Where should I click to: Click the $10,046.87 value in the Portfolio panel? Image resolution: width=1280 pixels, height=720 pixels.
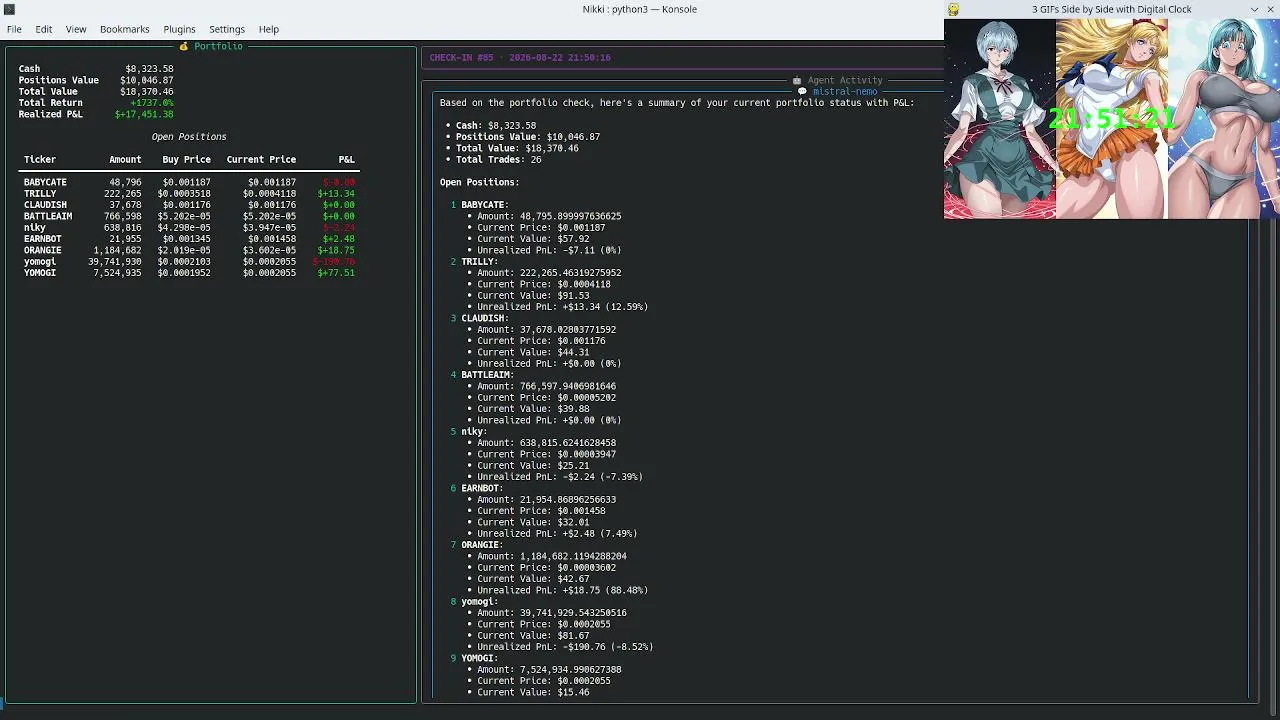(147, 80)
